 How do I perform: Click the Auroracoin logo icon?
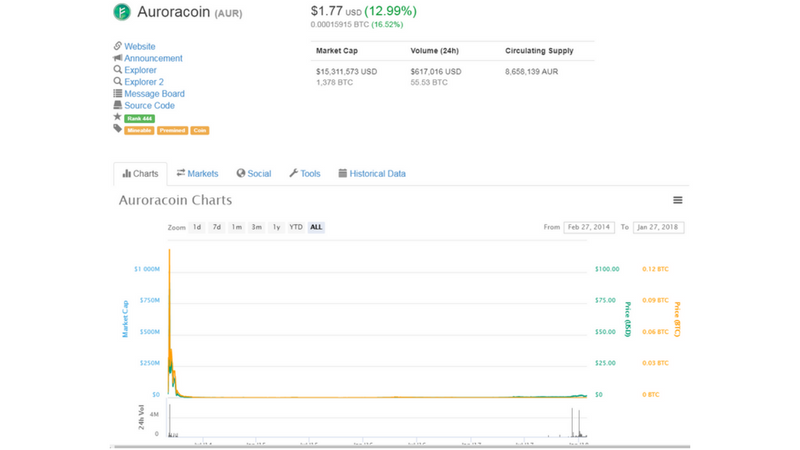point(122,12)
